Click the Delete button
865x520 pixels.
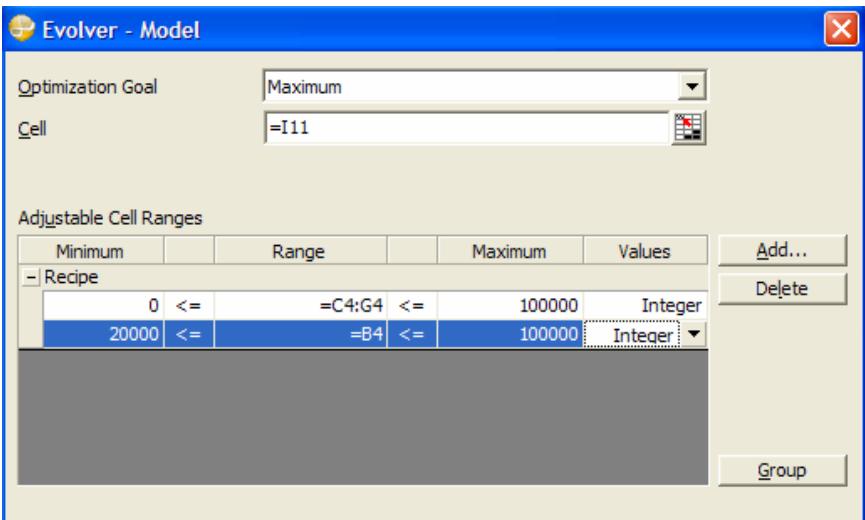click(782, 288)
